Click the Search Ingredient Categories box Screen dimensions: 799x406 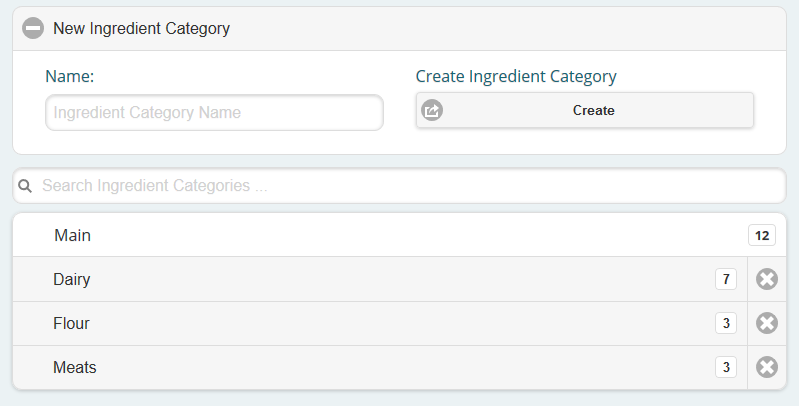[400, 185]
